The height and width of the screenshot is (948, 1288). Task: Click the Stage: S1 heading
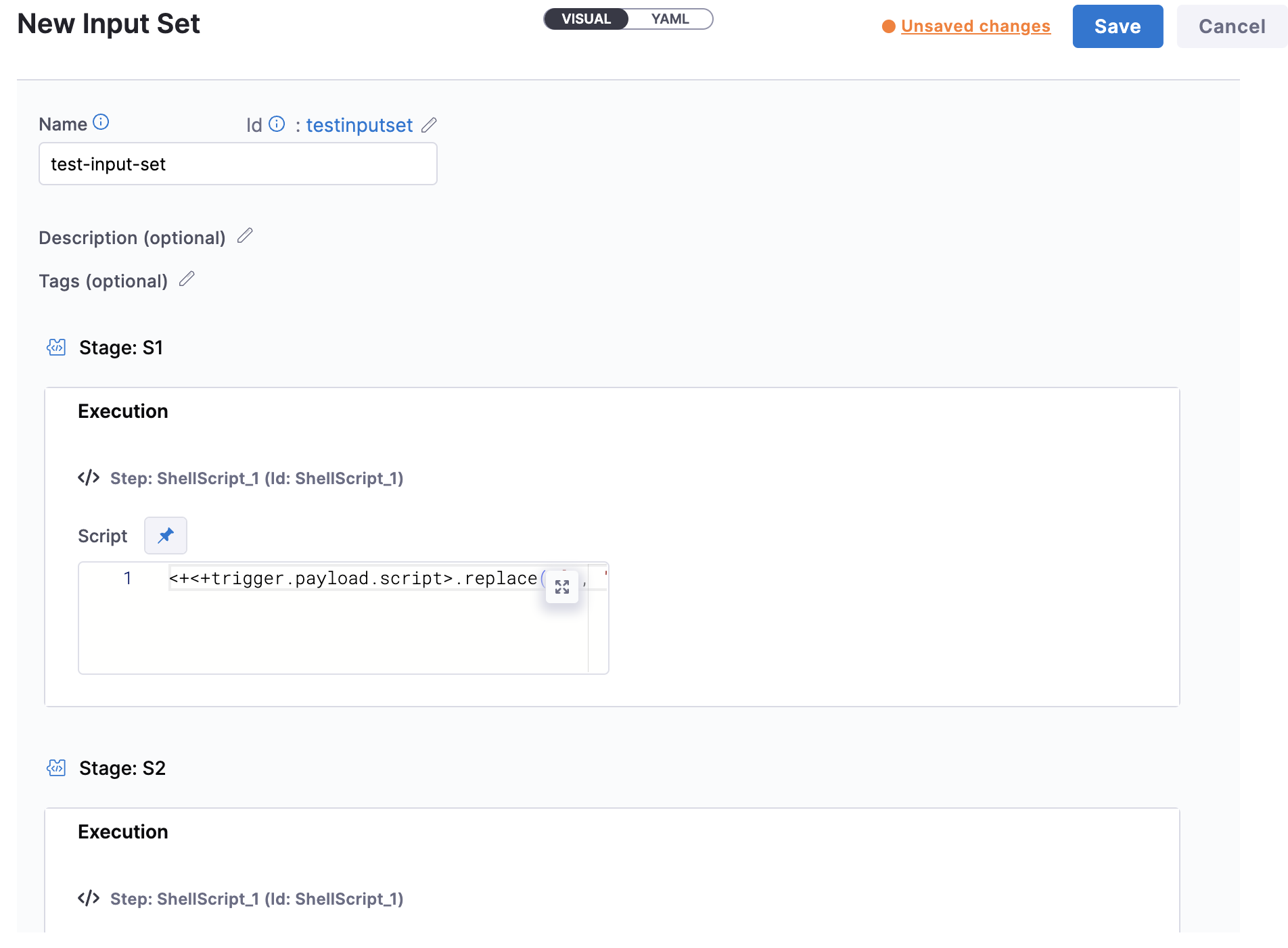tap(121, 348)
